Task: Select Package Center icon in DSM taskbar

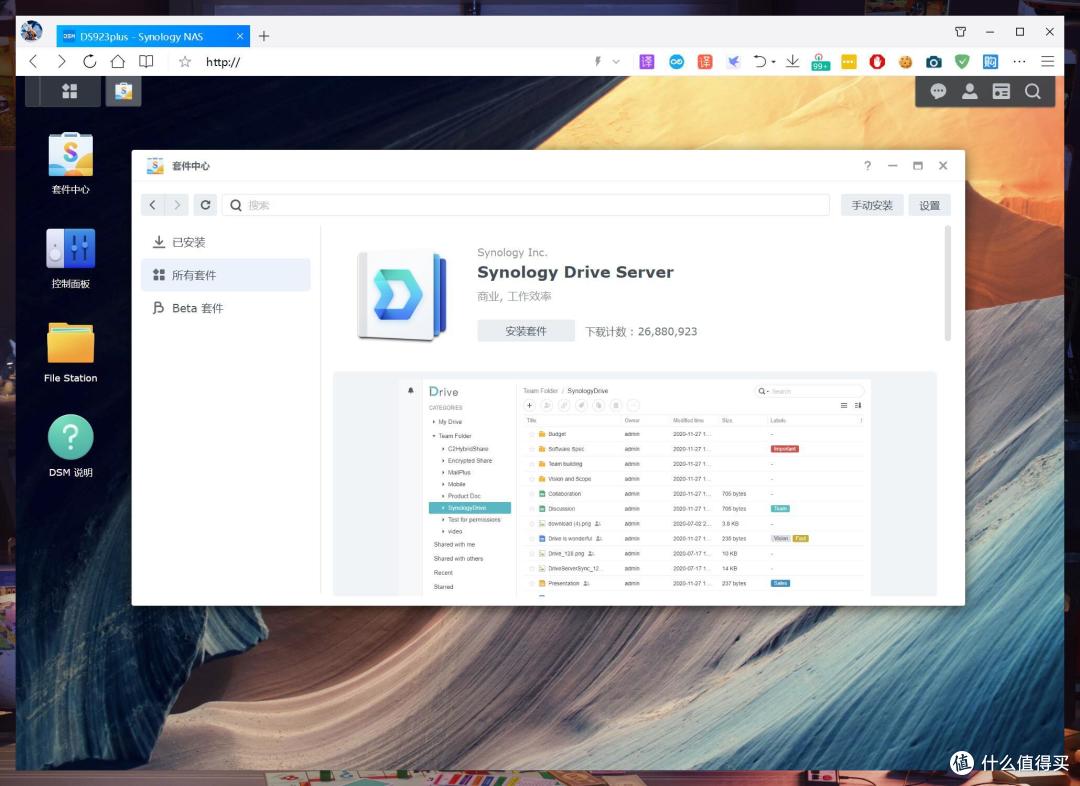Action: (x=123, y=91)
